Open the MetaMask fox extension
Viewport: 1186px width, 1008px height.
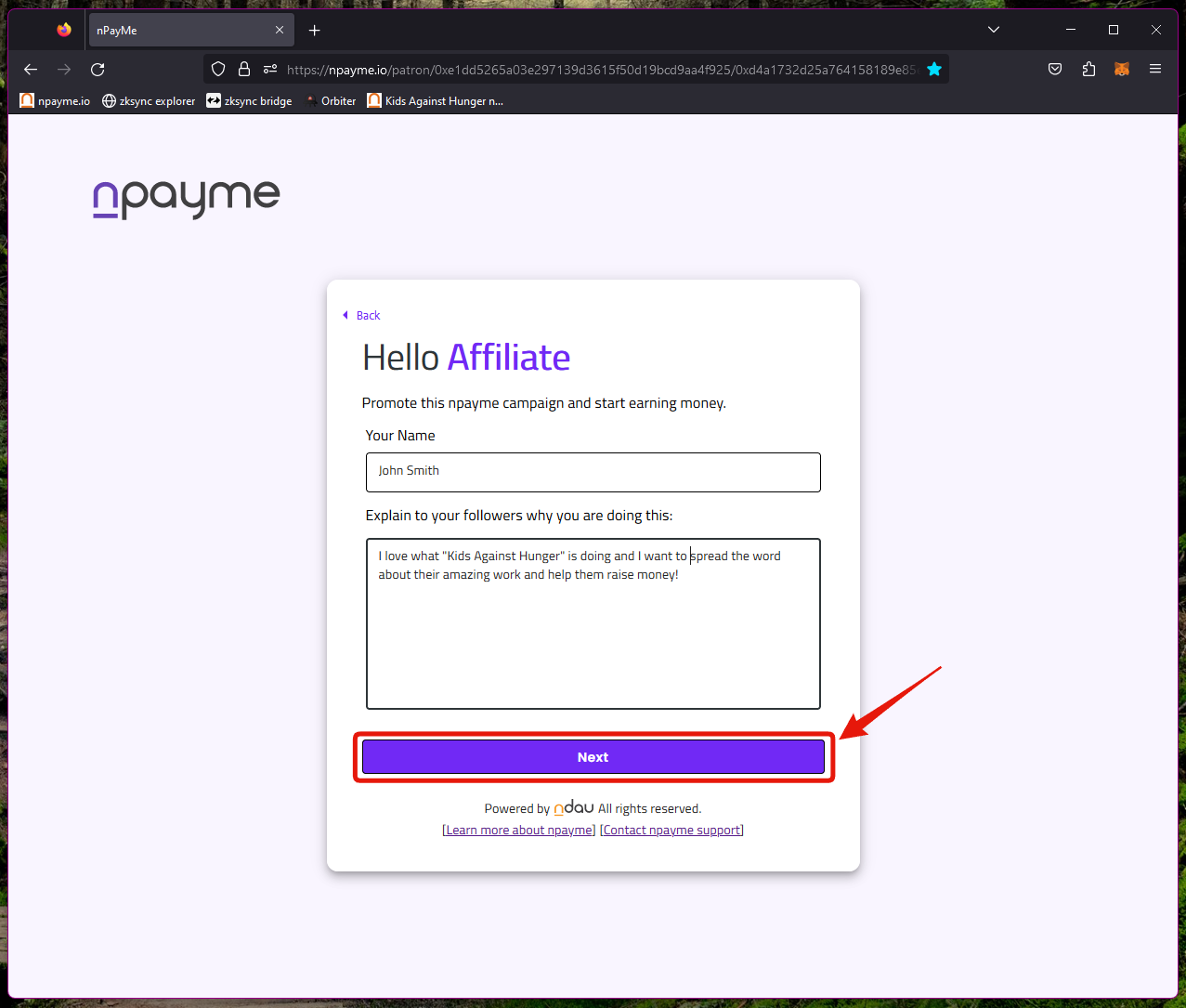(x=1122, y=69)
